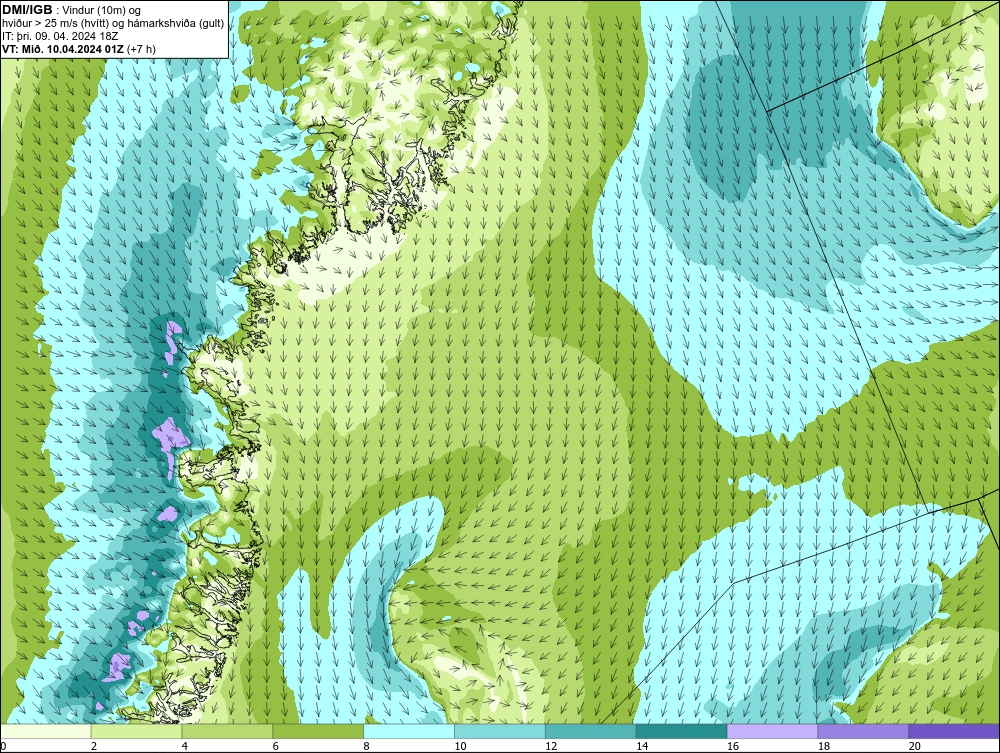The height and width of the screenshot is (753, 1000).
Task: Click the 2–4 m/s legend color swatch
Action: pos(136,731)
